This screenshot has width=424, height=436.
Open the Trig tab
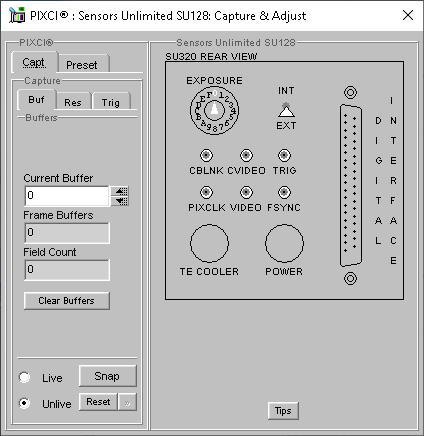coord(111,102)
